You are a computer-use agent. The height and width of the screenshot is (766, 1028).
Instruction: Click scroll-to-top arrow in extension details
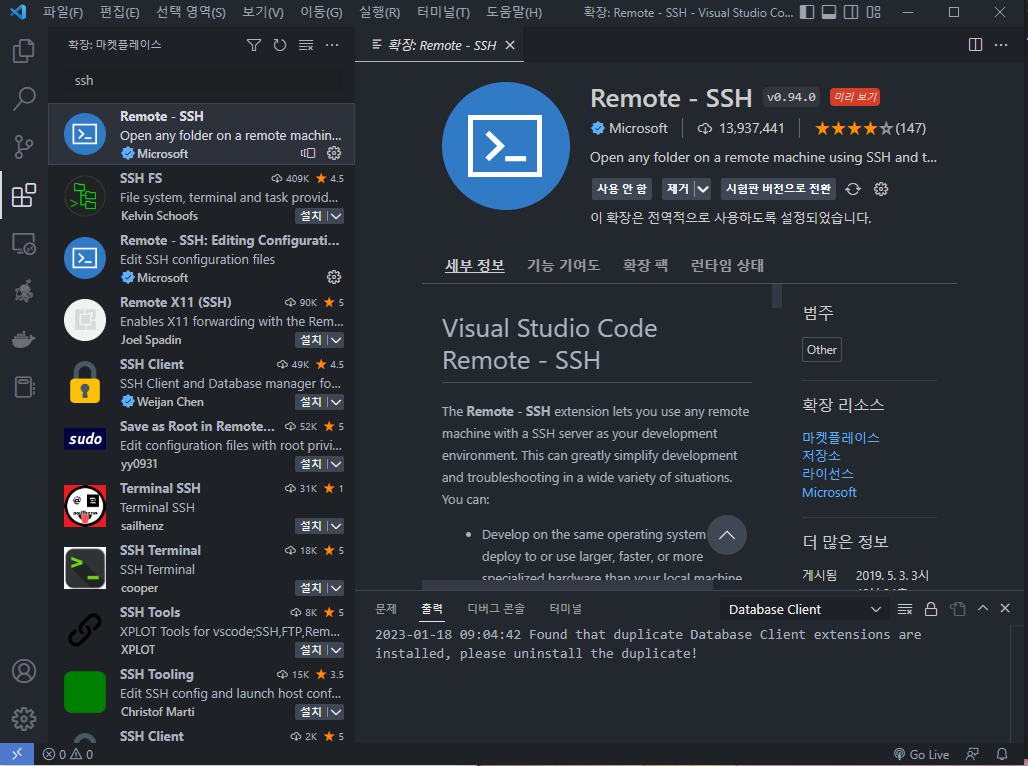pyautogui.click(x=726, y=535)
